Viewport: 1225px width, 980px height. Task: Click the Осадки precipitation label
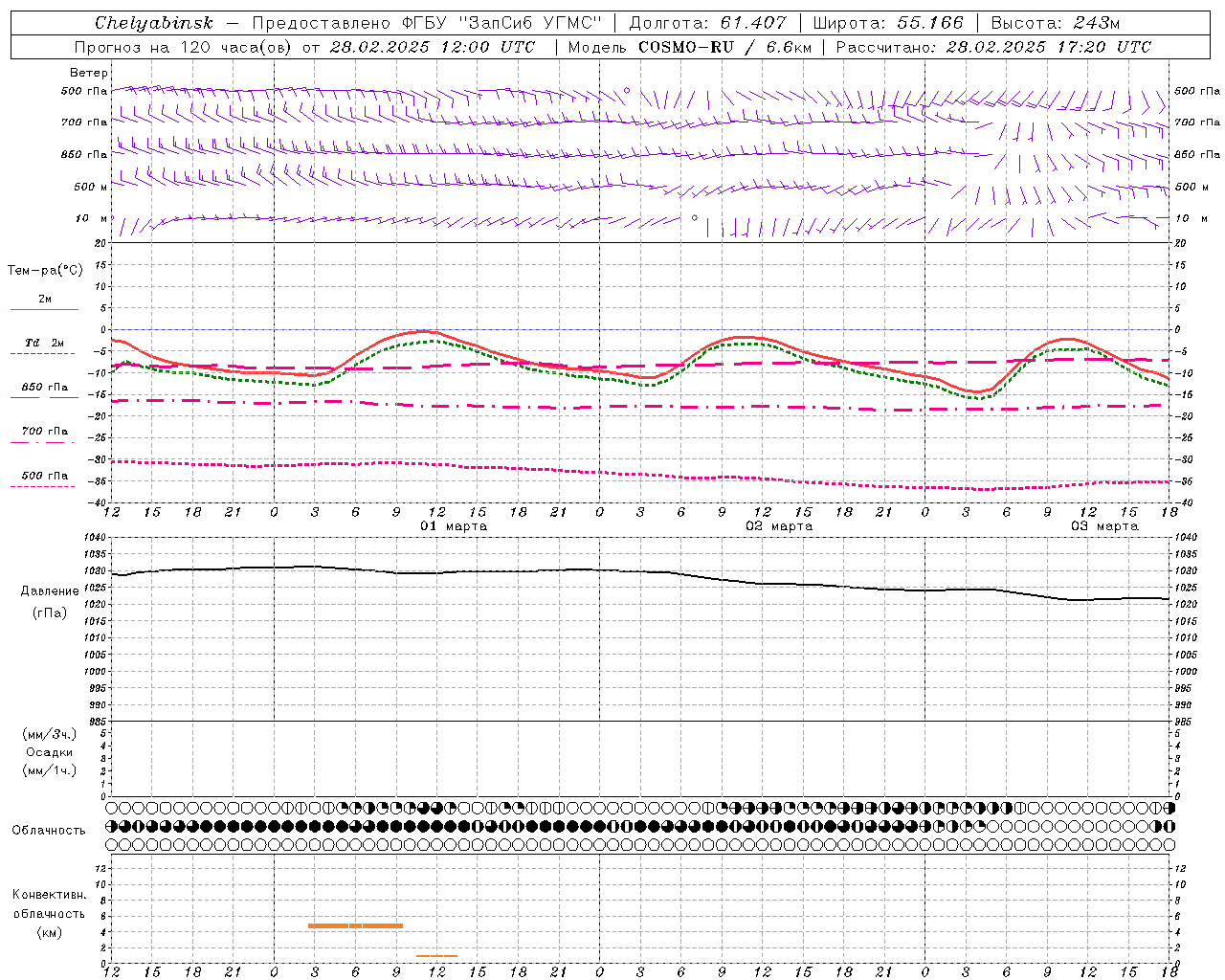coord(50,752)
